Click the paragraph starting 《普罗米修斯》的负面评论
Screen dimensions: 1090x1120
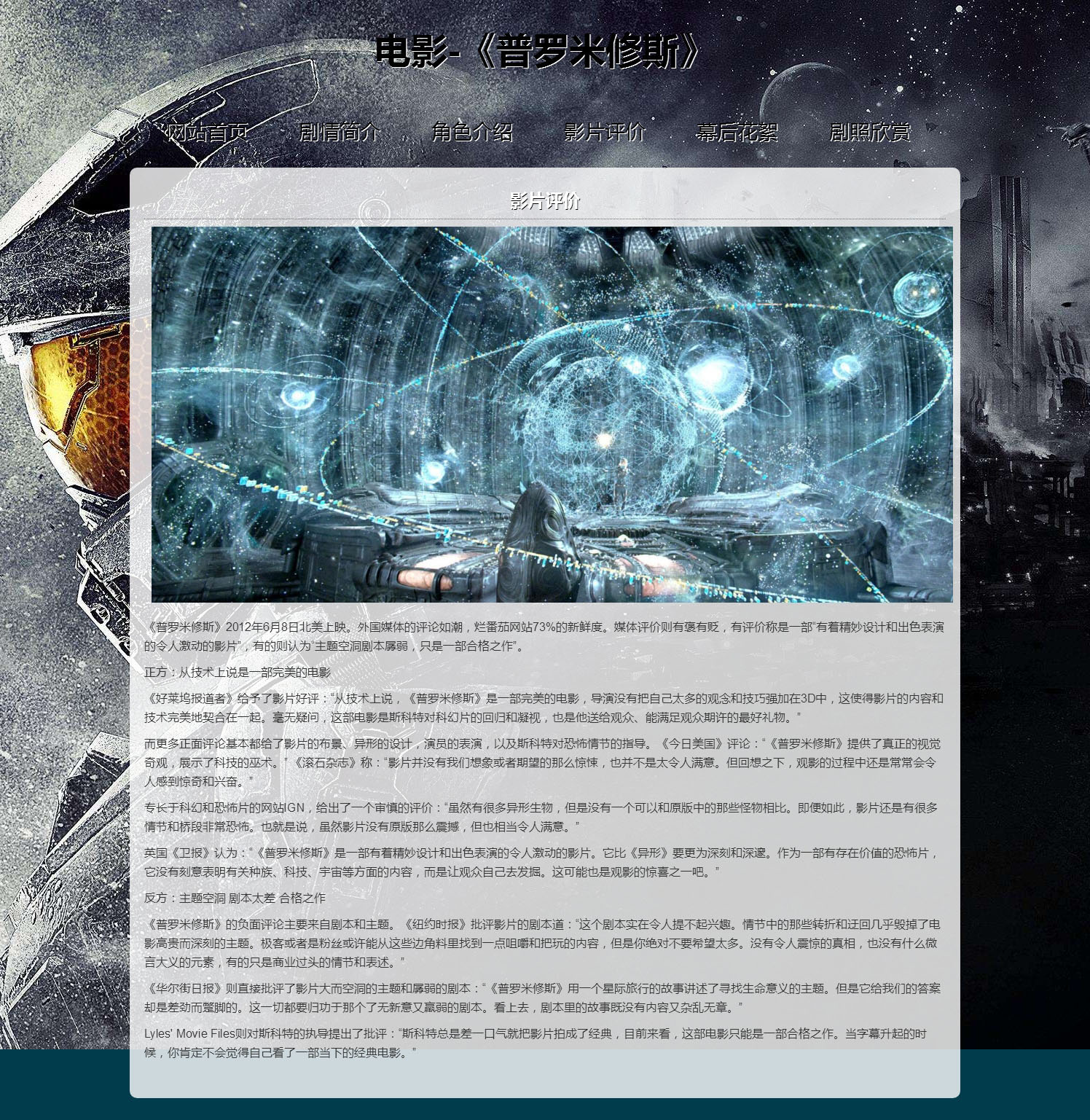pos(543,943)
